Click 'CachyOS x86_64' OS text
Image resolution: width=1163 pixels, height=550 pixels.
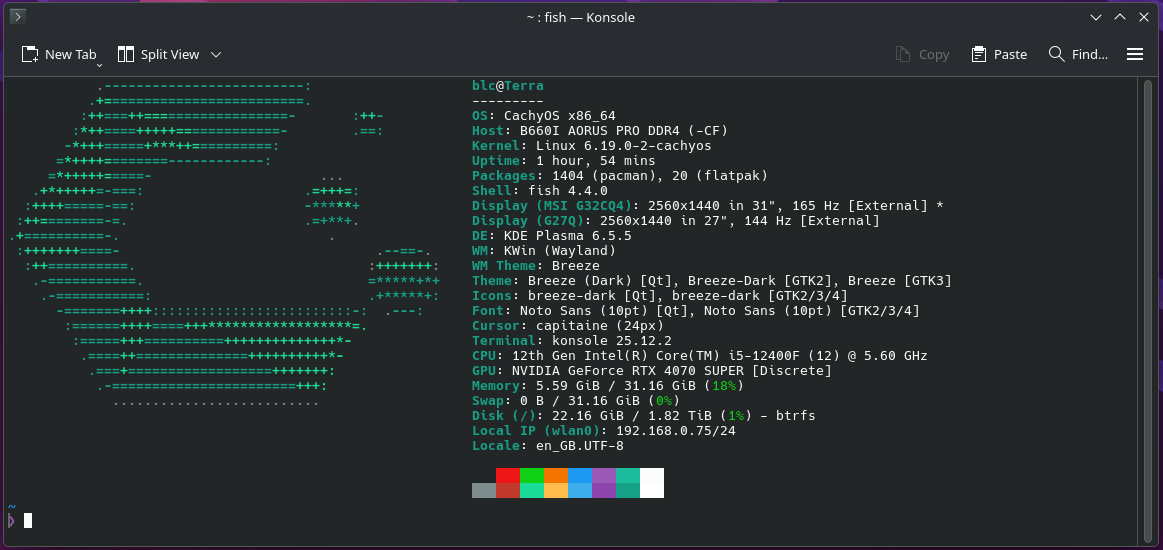click(560, 116)
